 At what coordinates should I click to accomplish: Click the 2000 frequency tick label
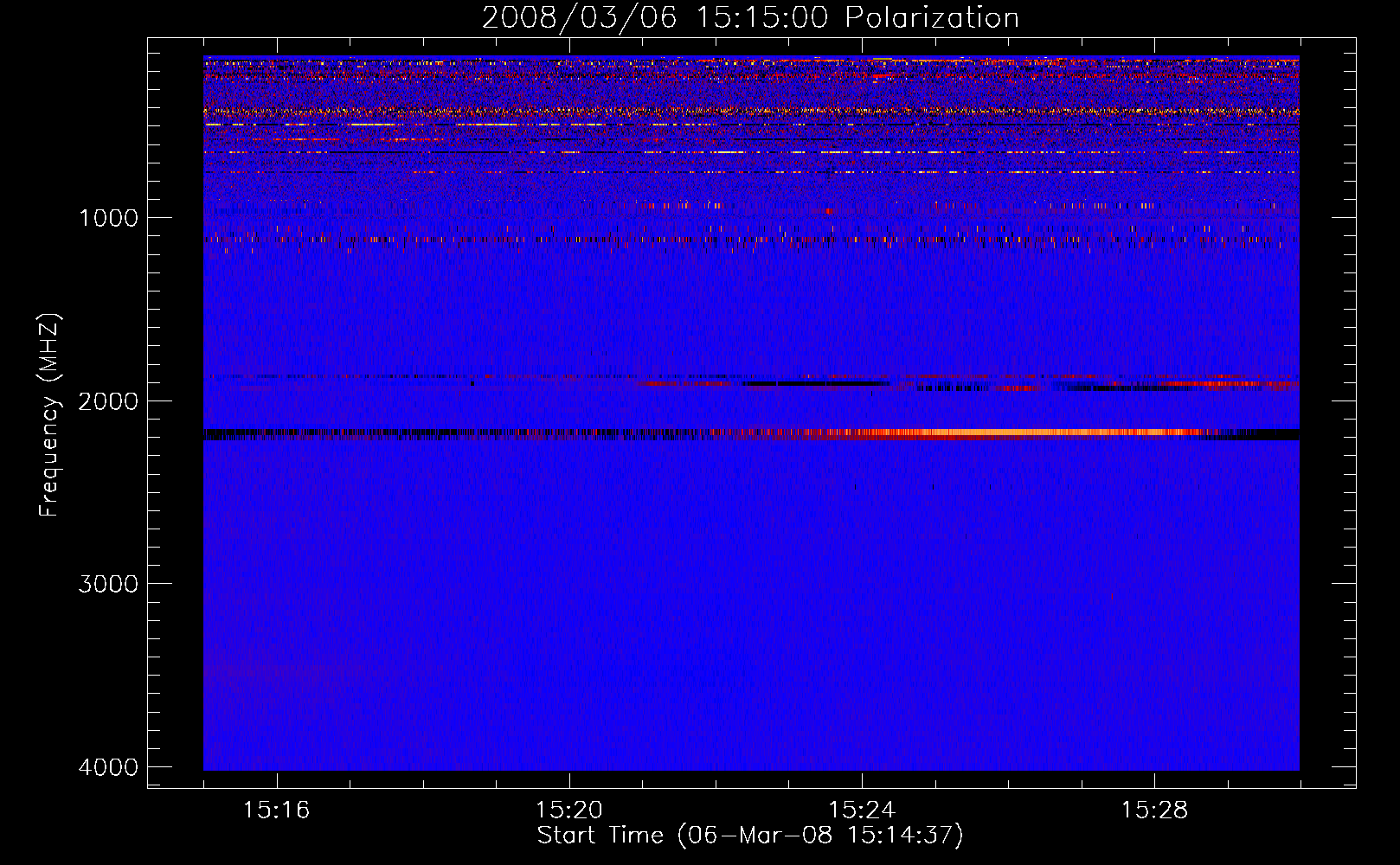[x=108, y=400]
